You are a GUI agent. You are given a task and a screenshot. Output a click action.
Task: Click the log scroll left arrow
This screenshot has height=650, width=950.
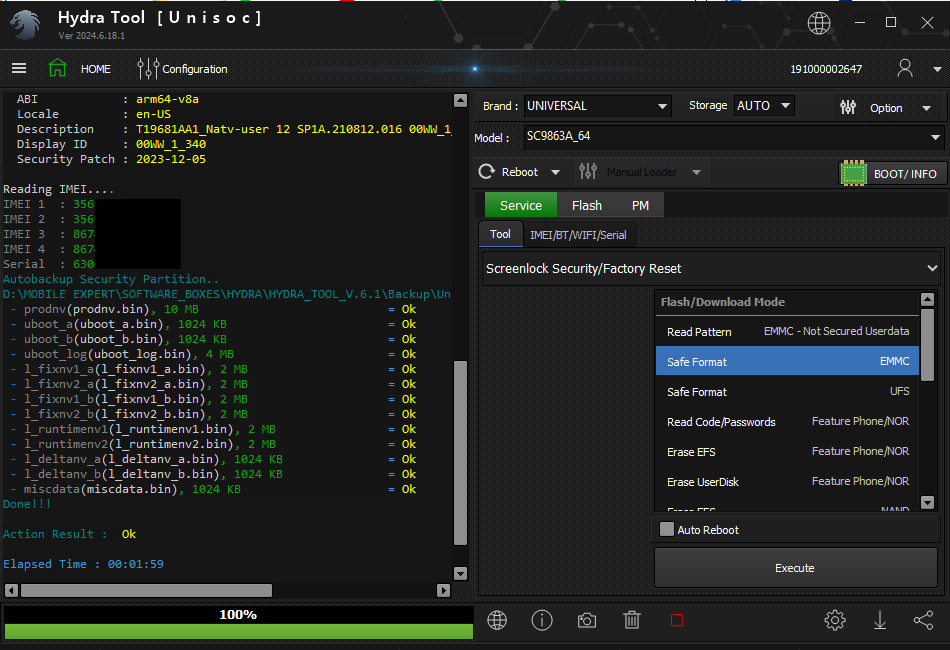pyautogui.click(x=11, y=590)
